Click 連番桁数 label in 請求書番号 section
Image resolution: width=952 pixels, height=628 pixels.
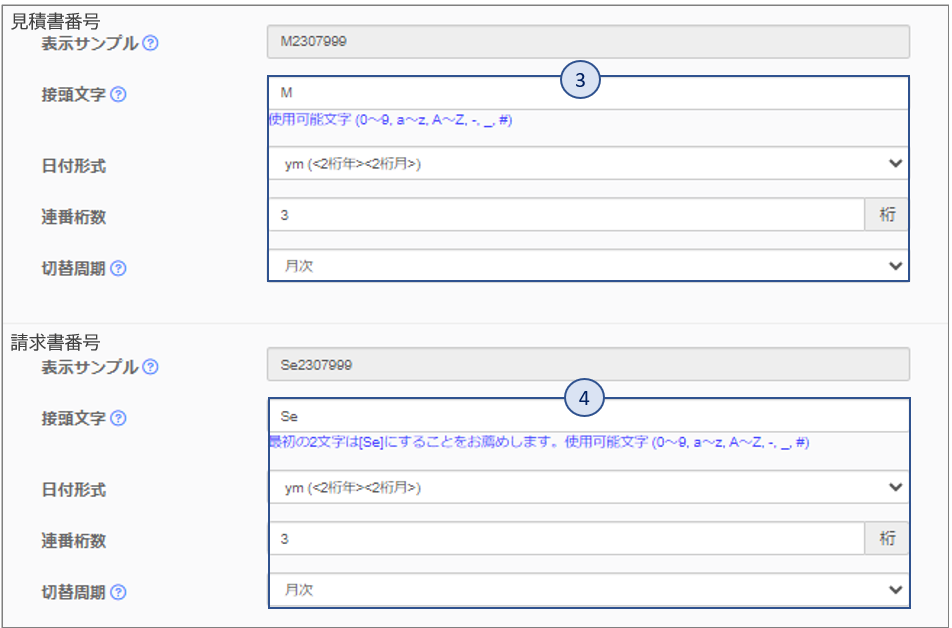pyautogui.click(x=73, y=541)
